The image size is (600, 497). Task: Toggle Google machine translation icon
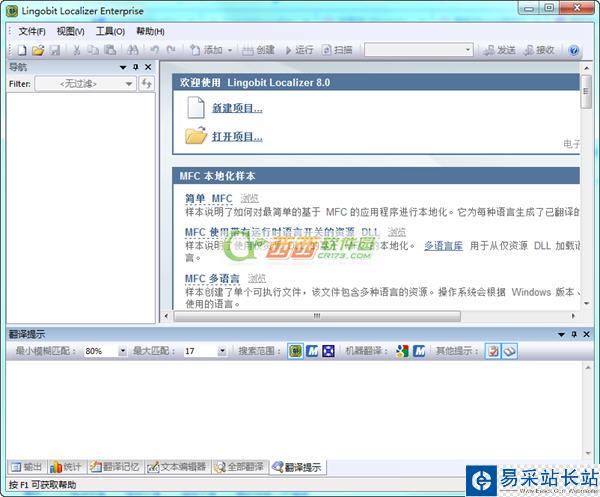402,351
